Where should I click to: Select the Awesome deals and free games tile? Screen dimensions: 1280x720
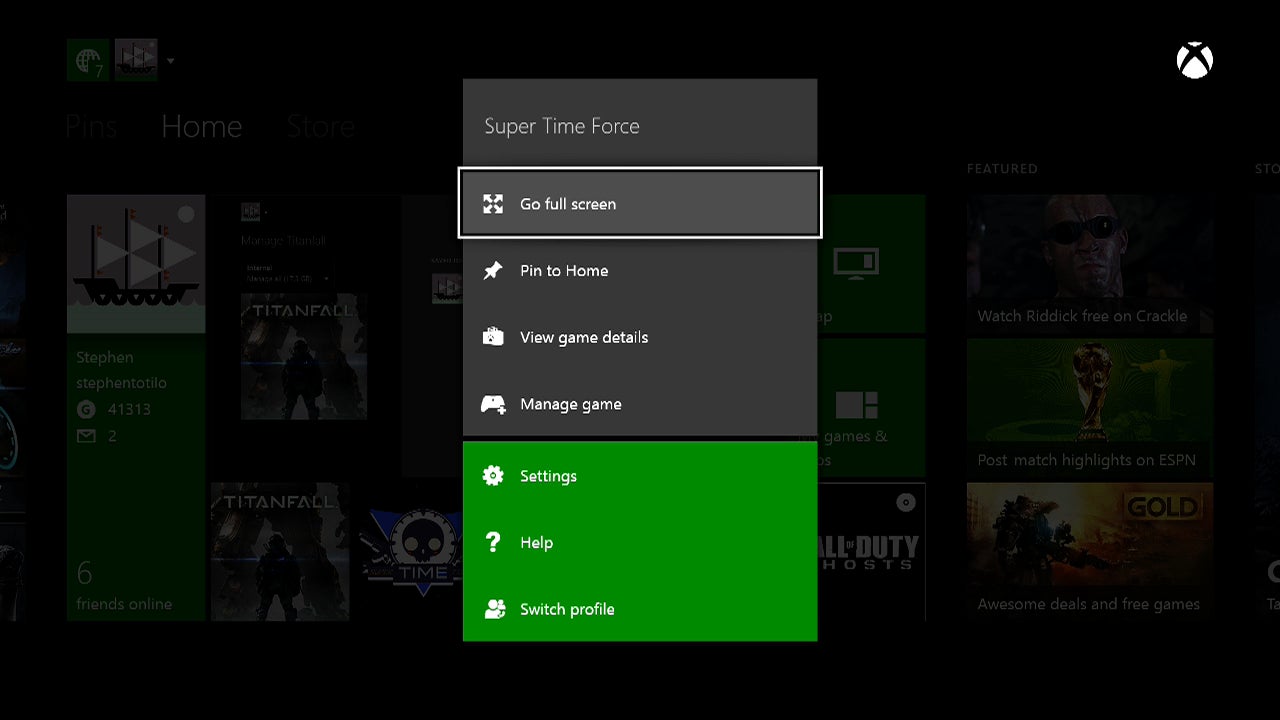[1089, 552]
